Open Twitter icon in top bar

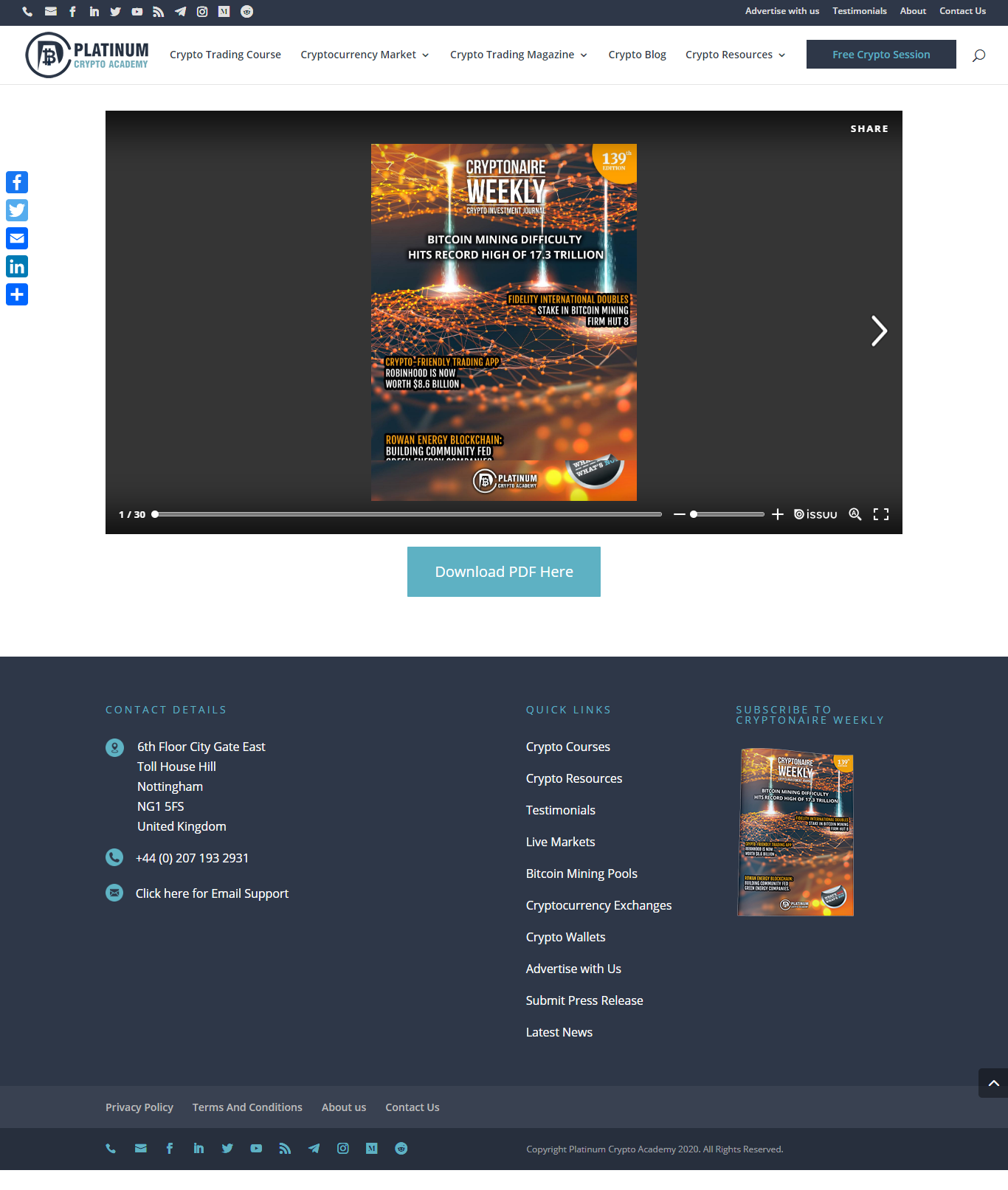[115, 11]
